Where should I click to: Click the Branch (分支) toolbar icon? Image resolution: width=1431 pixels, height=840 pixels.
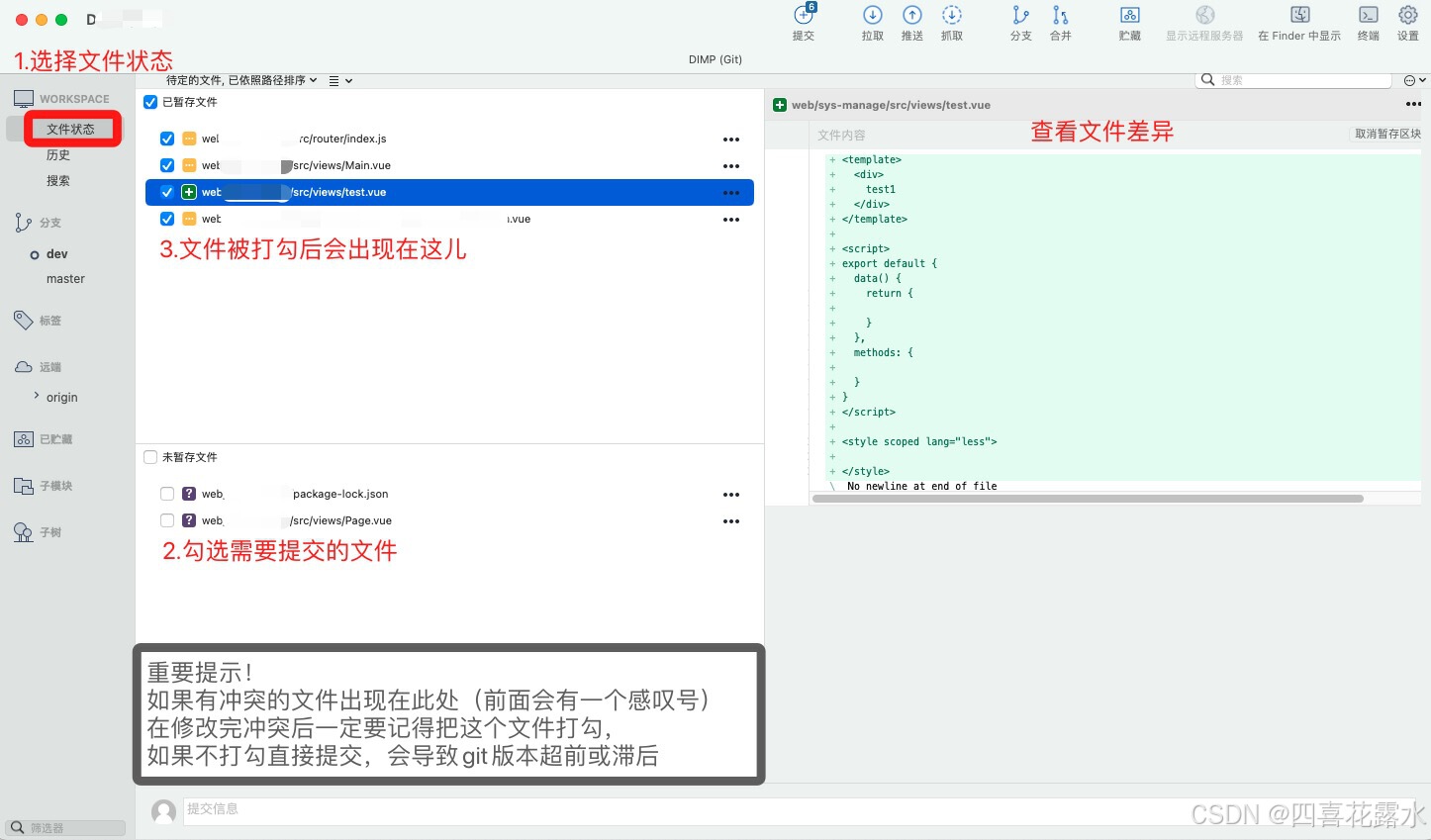coord(1020,15)
